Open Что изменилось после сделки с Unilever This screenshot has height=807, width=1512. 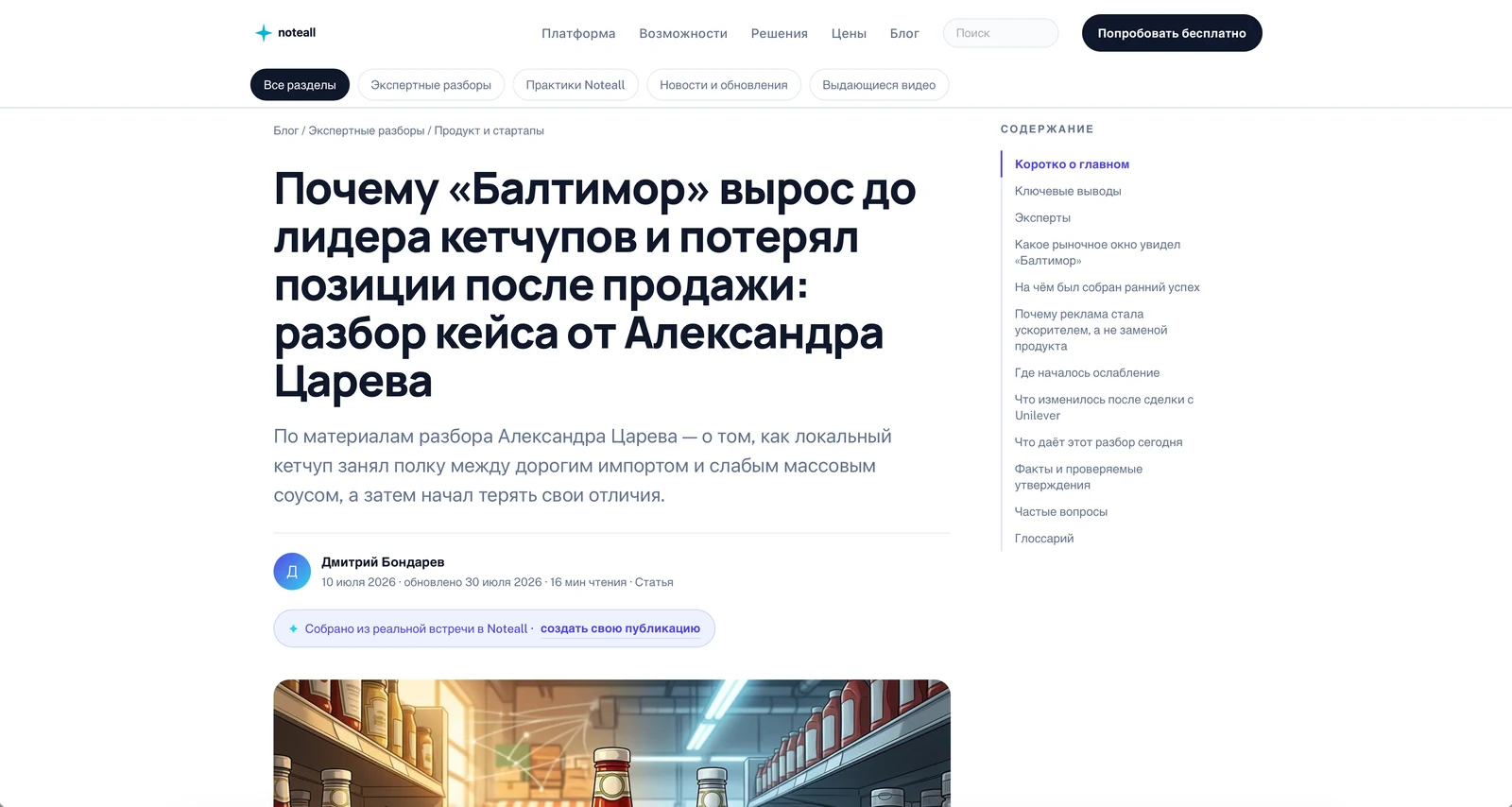pos(1104,407)
